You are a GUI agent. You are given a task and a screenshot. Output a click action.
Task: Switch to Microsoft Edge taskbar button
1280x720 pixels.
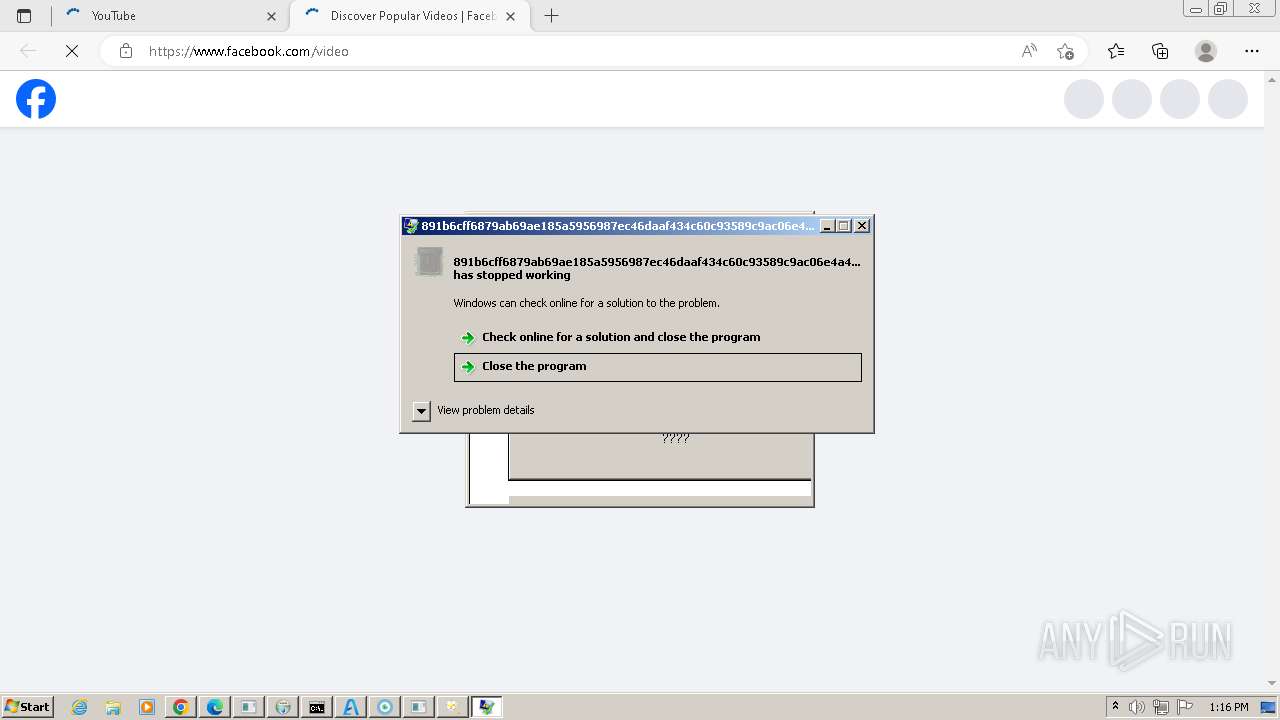[x=215, y=707]
